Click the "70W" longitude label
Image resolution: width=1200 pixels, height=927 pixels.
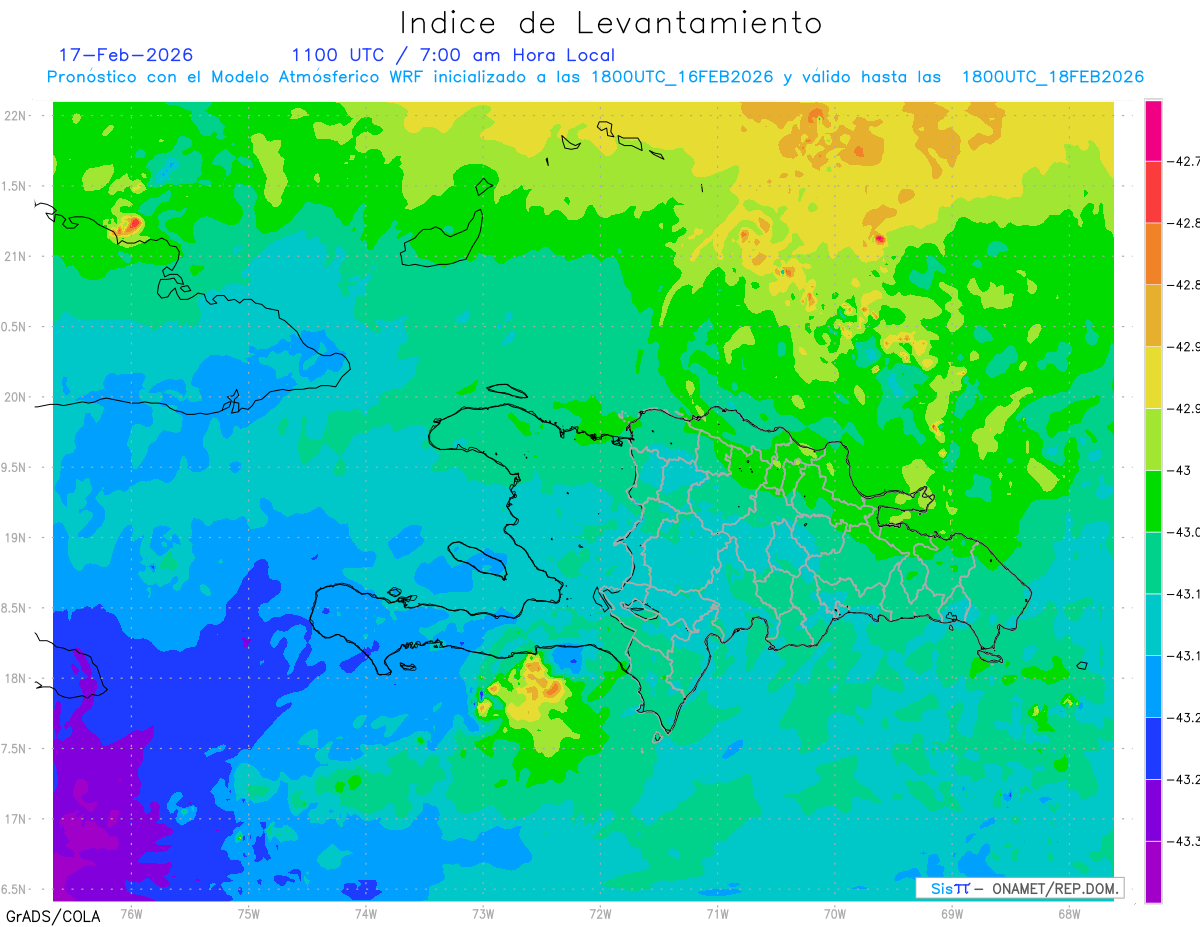click(835, 914)
